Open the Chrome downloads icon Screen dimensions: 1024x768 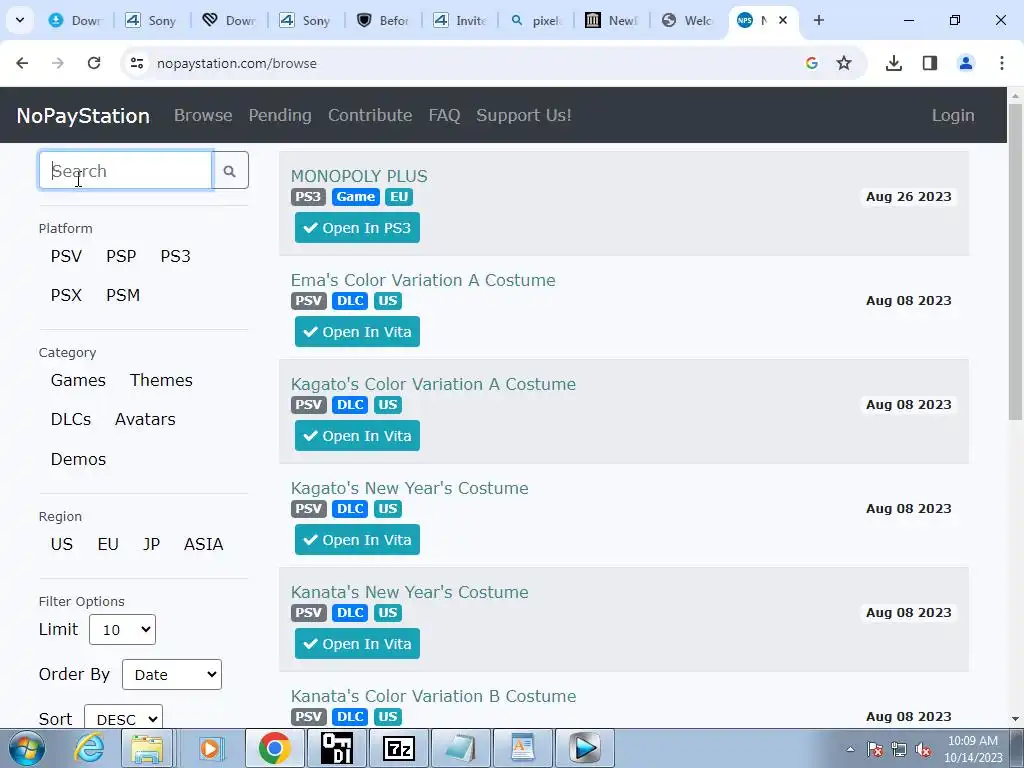[x=893, y=63]
